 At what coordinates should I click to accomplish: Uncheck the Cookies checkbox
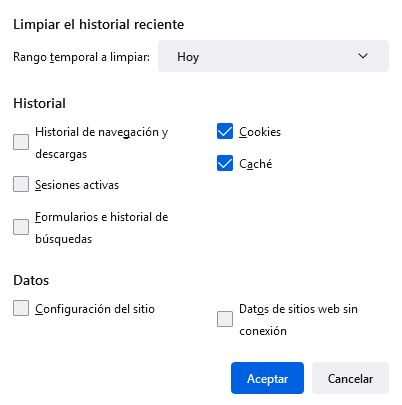click(225, 131)
